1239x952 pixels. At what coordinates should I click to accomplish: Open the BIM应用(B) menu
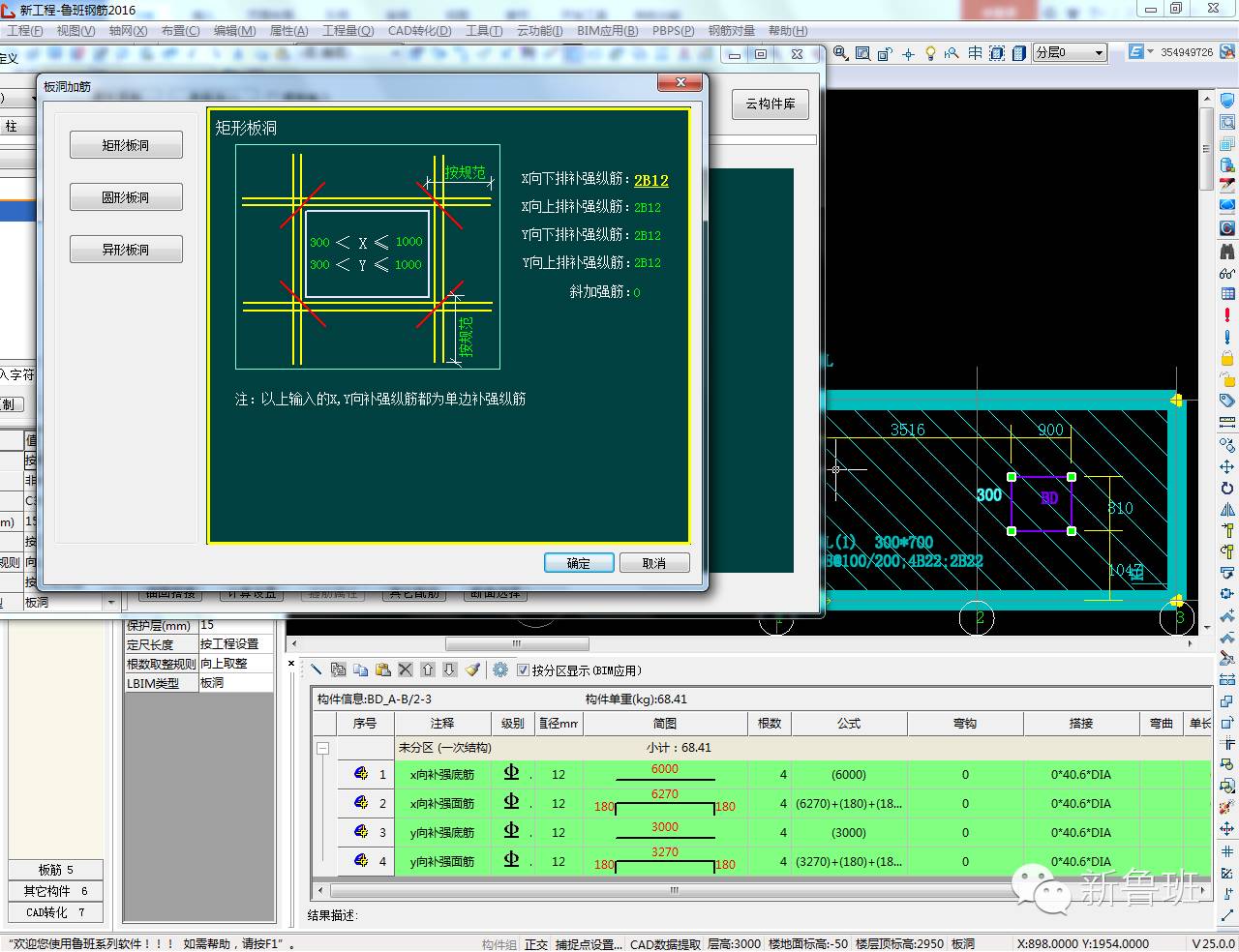(x=607, y=30)
